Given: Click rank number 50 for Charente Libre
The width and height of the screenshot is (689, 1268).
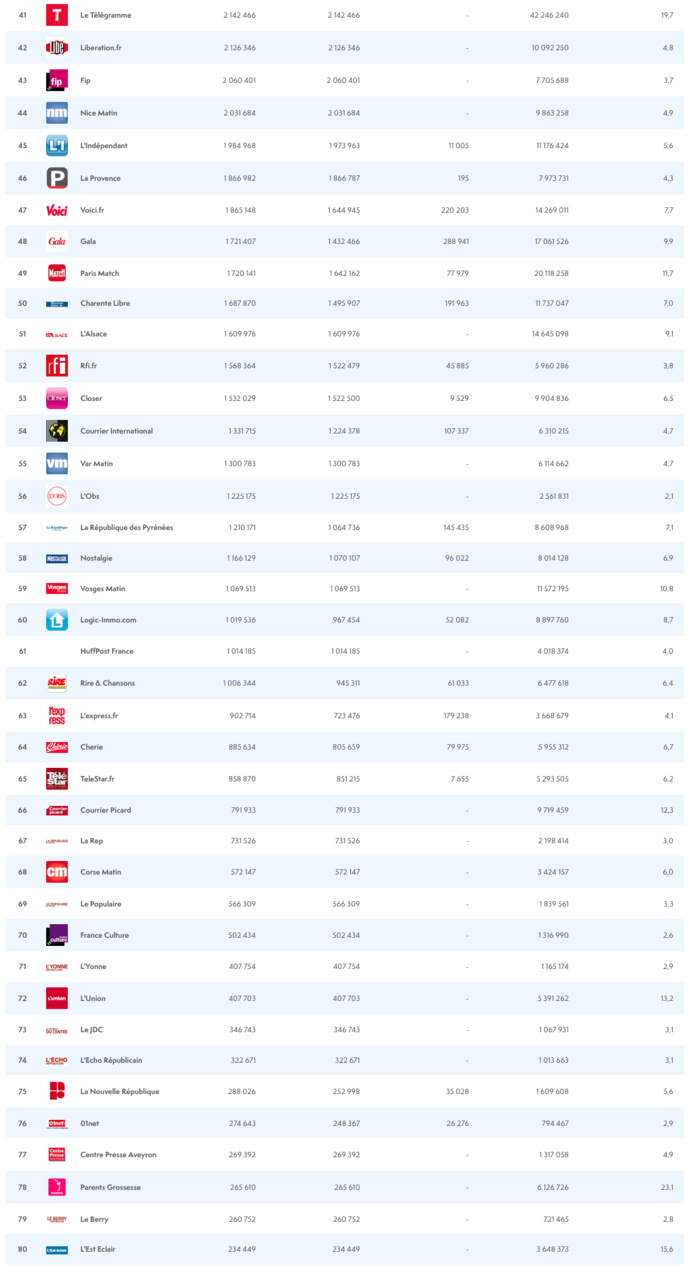Looking at the screenshot, I should pyautogui.click(x=22, y=303).
